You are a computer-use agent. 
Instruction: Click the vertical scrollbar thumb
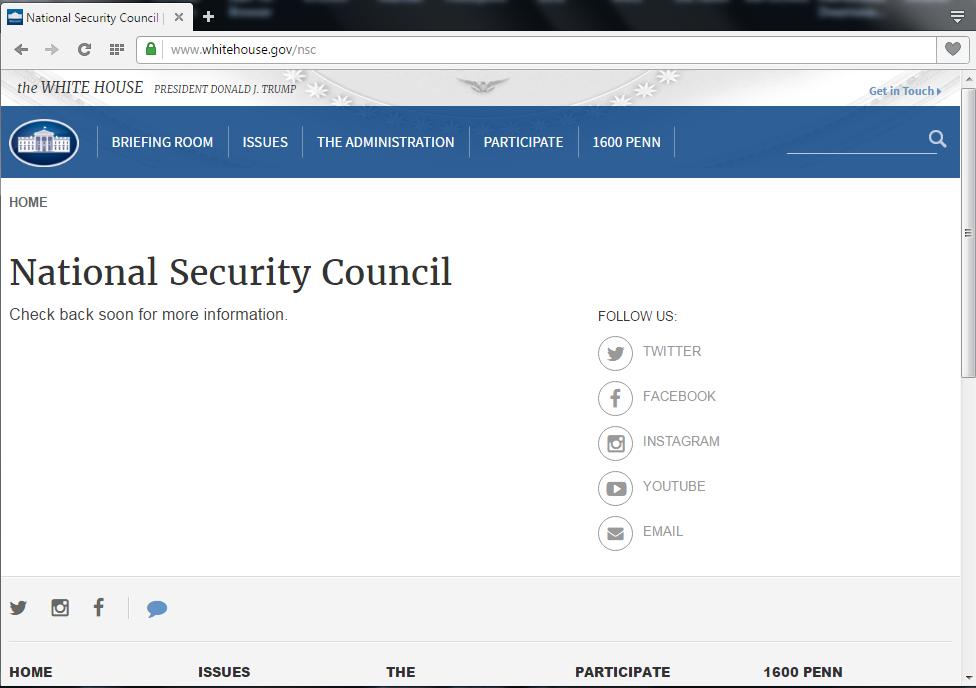(x=968, y=232)
